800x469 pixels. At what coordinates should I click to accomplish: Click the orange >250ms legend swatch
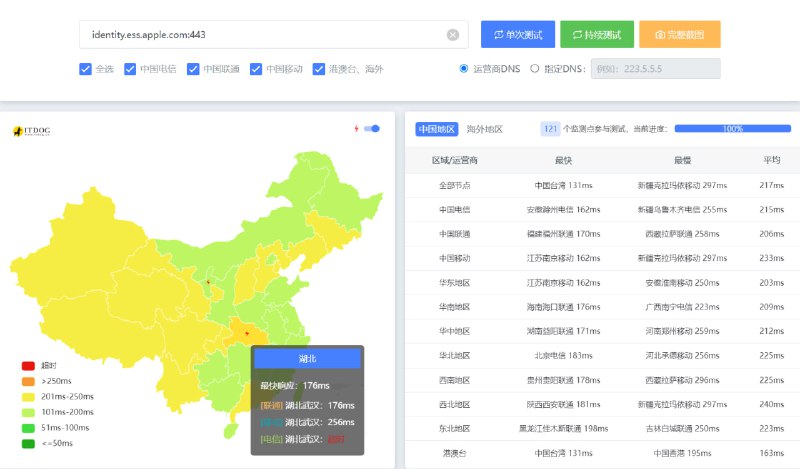(28, 381)
